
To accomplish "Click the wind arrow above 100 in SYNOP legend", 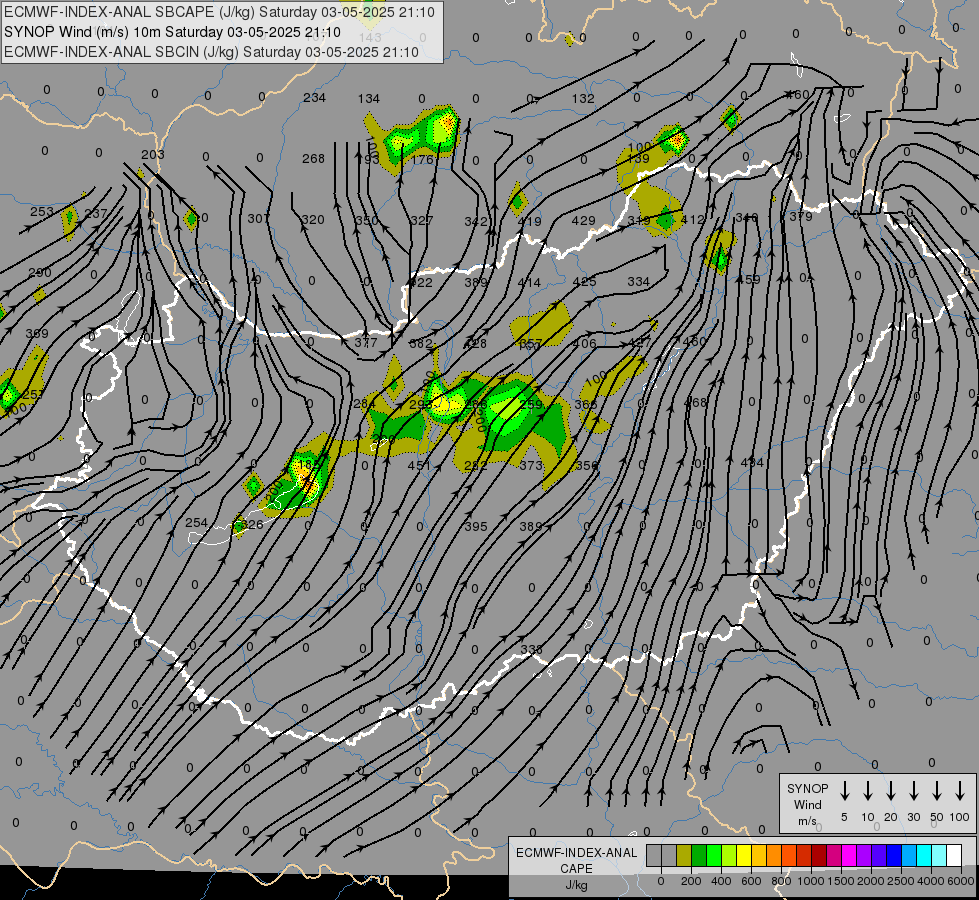I will [960, 791].
